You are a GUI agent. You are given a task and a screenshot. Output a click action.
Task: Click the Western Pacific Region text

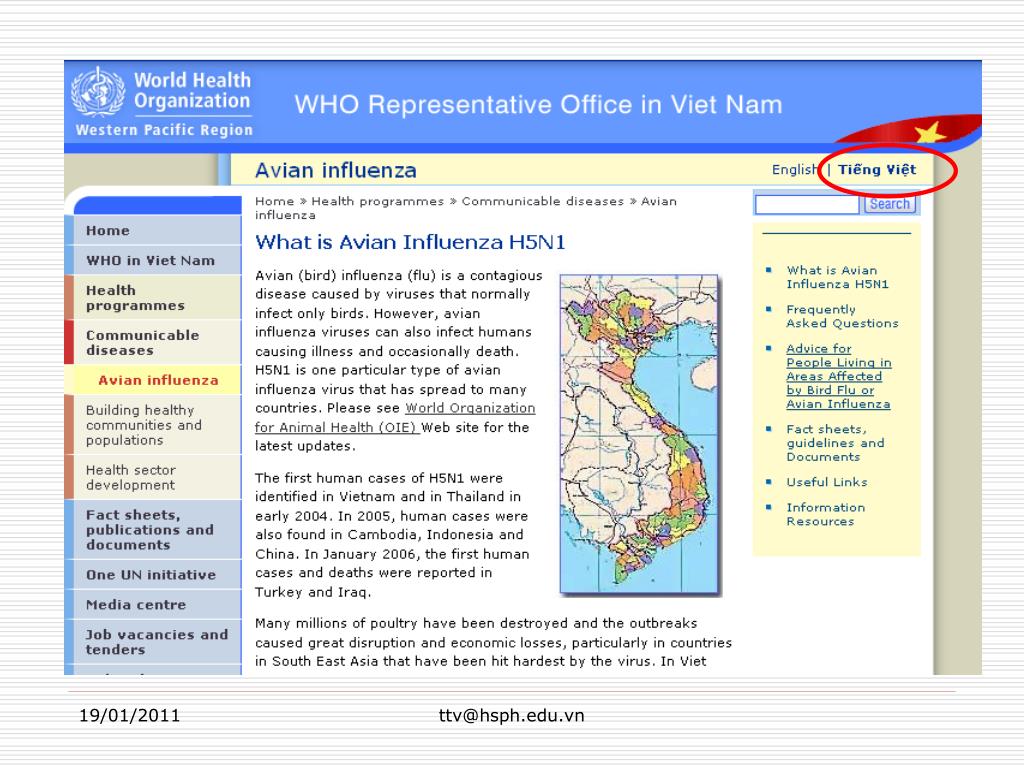pyautogui.click(x=164, y=130)
